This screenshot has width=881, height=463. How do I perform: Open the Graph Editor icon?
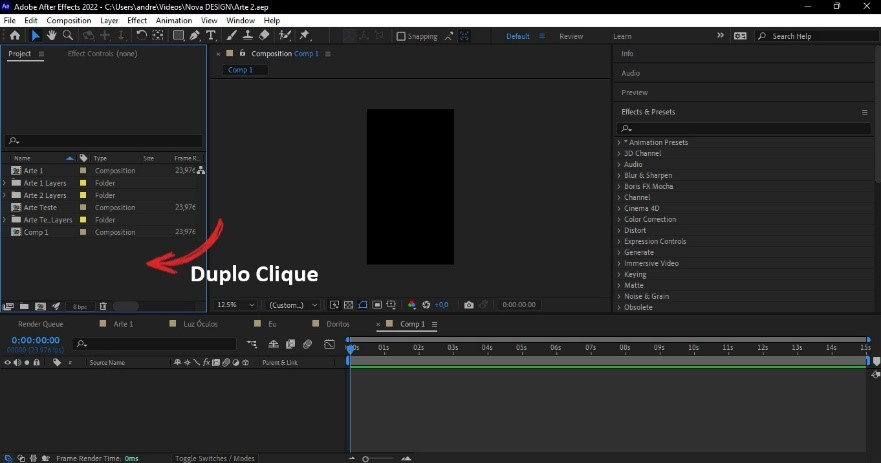click(329, 344)
